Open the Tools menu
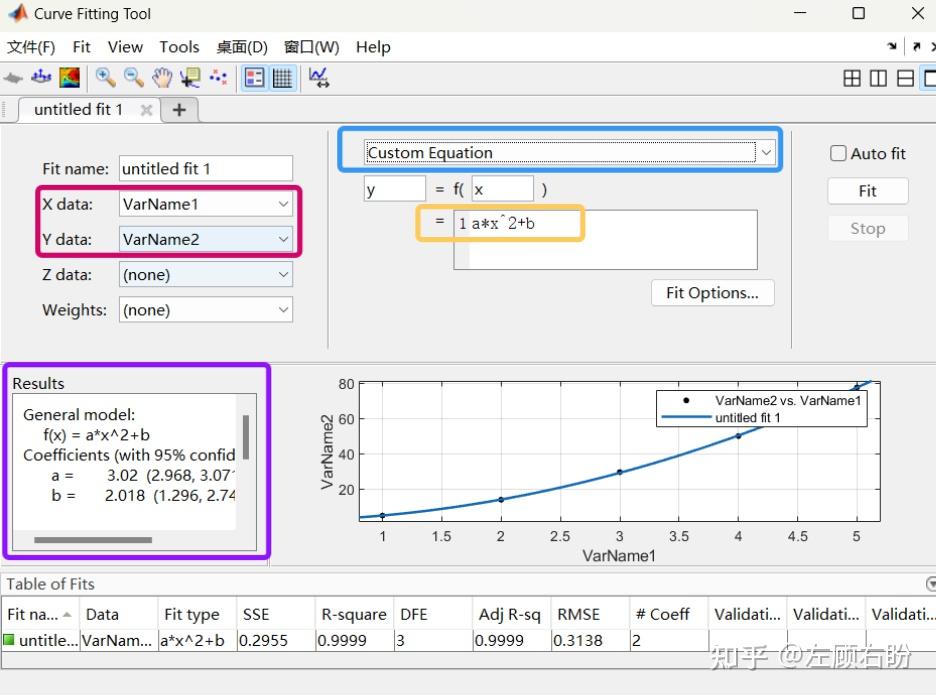 pos(179,47)
